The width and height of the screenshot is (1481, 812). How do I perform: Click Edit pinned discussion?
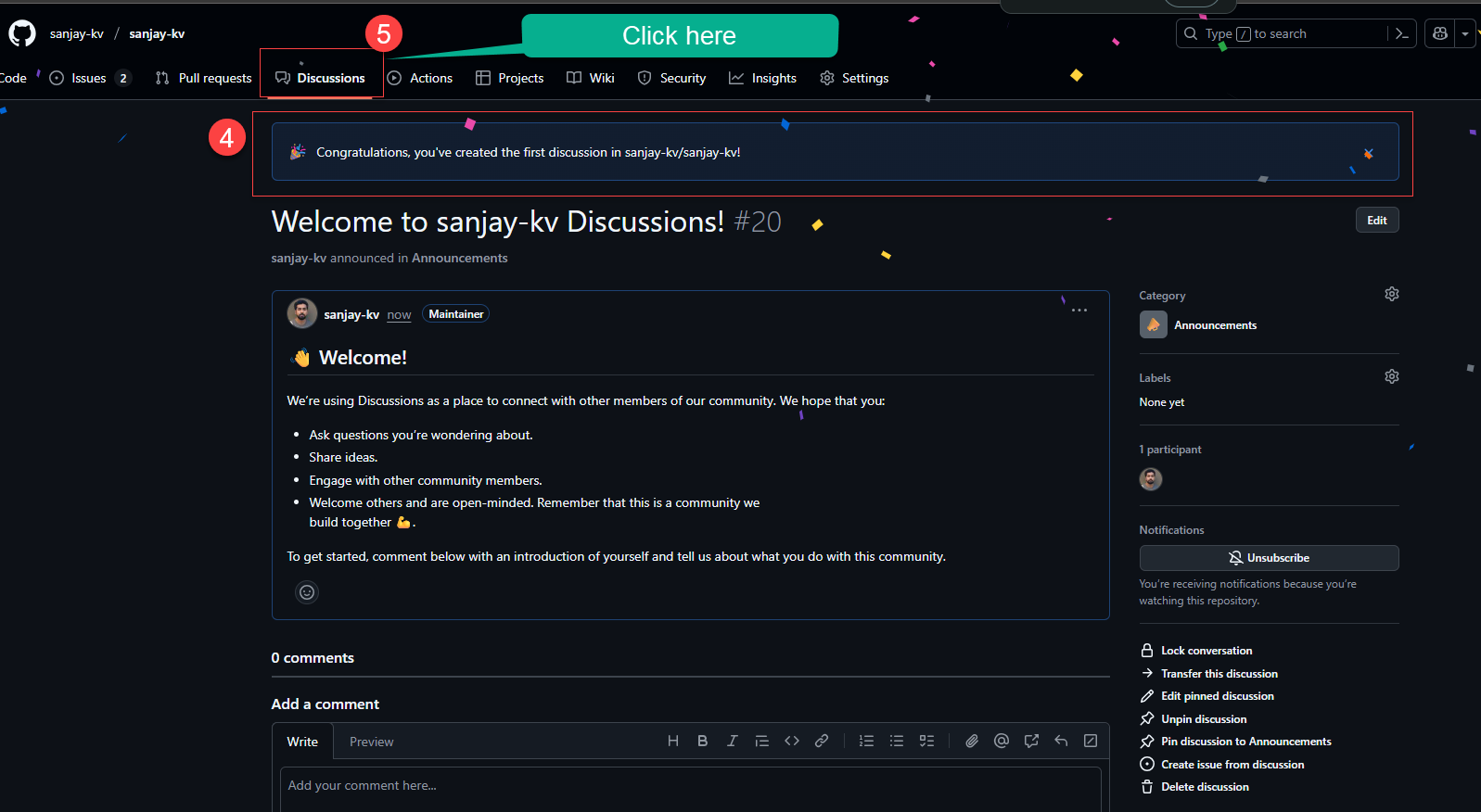pyautogui.click(x=1207, y=696)
